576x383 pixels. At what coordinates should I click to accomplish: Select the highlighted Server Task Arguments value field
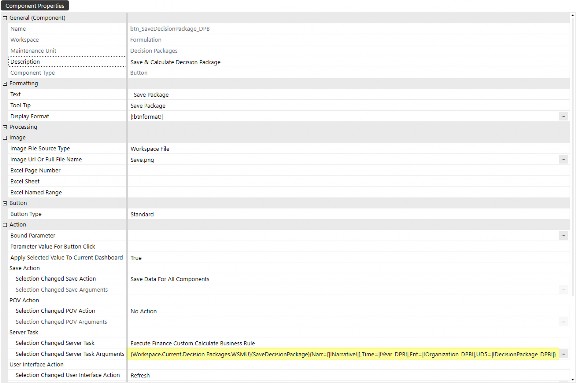343,354
